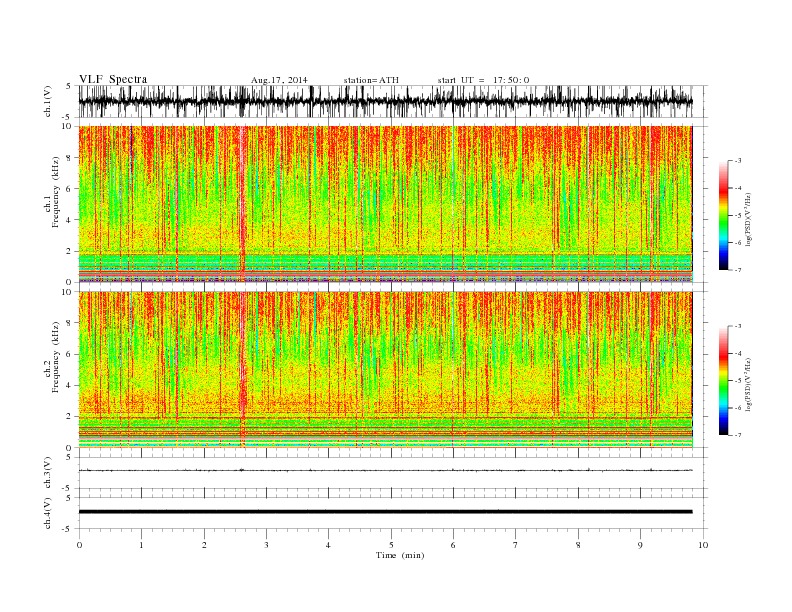Click the ch.3 flat waveform trace

coord(385,470)
